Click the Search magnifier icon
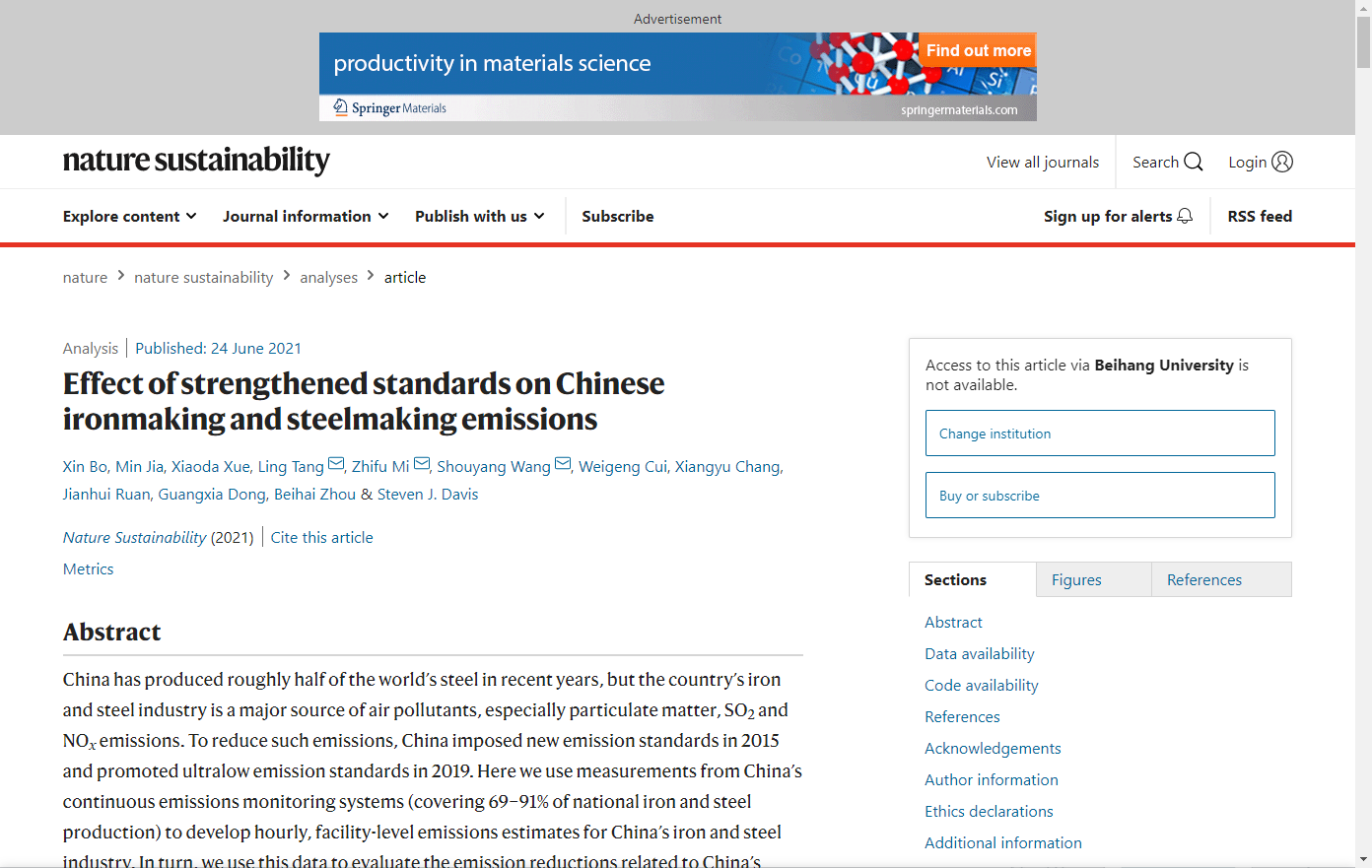 coord(1193,162)
